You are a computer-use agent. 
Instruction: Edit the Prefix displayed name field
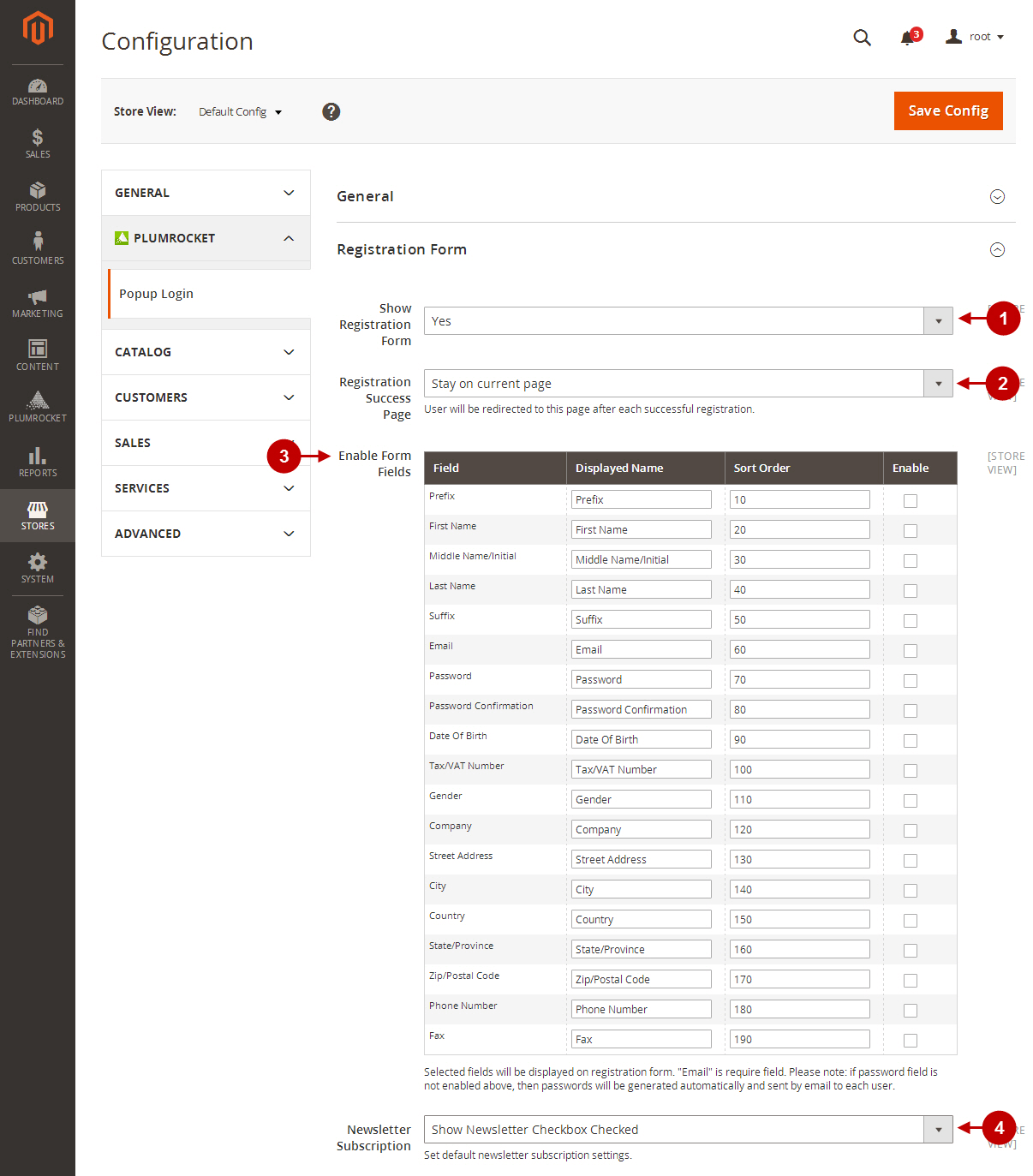(642, 499)
